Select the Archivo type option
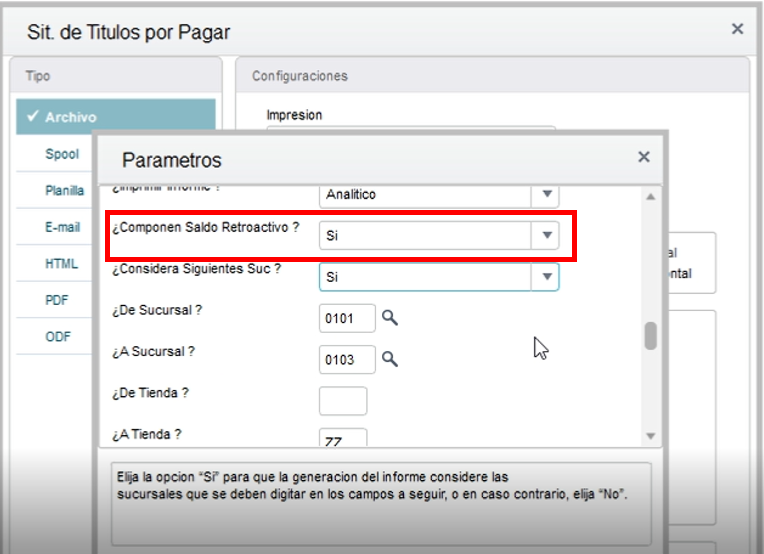The image size is (764, 554). pyautogui.click(x=116, y=117)
